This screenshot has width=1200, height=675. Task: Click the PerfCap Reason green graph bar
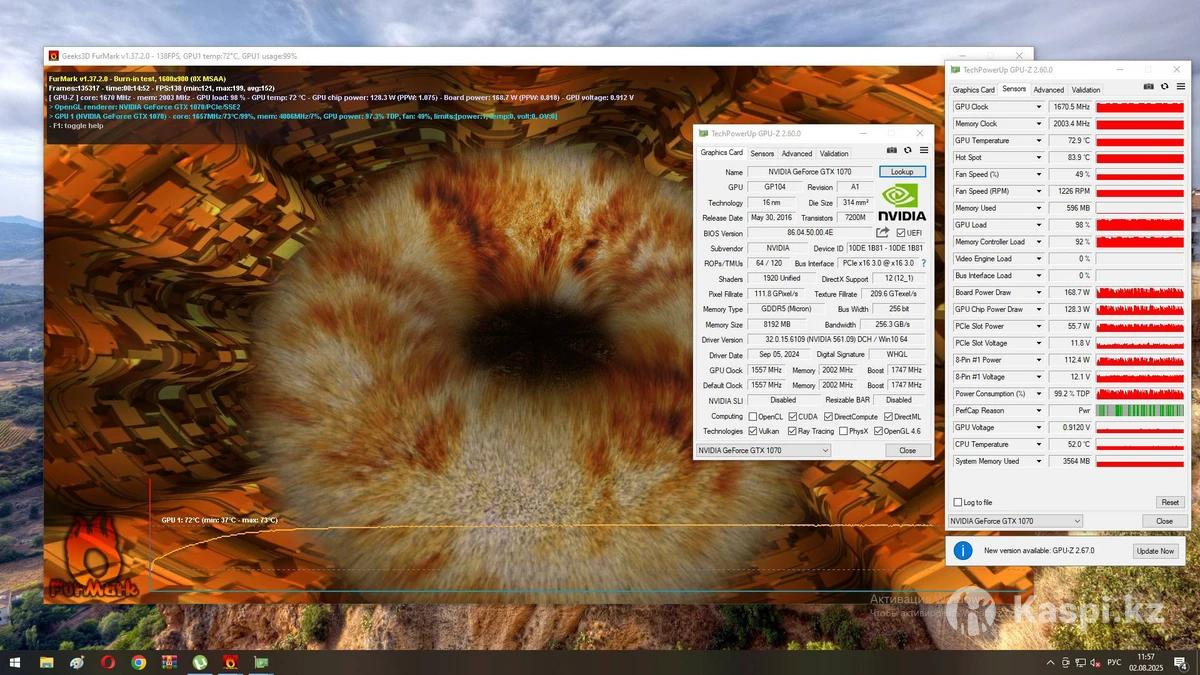[x=1140, y=411]
